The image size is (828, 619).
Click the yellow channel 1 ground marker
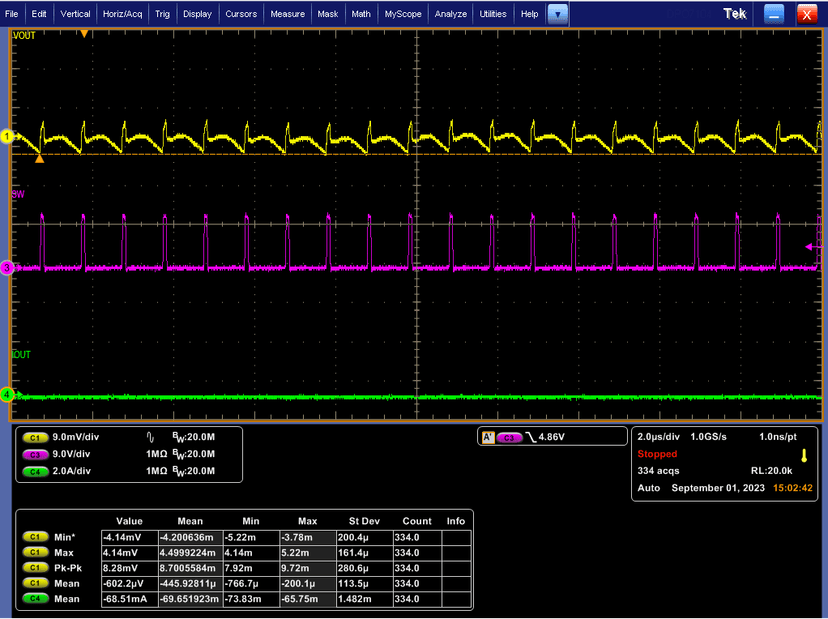6,137
